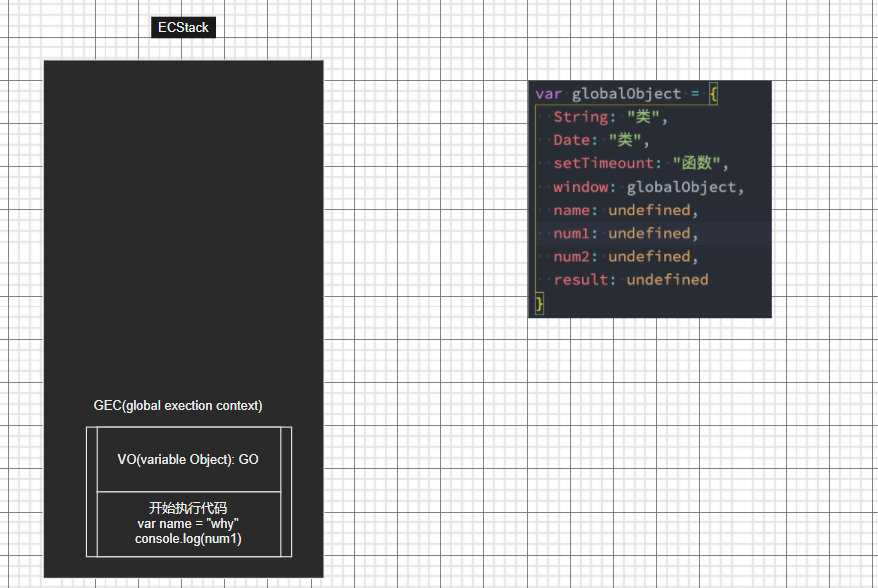Viewport: 878px width, 588px height.
Task: Click the highlighted num1: undefined line
Action: point(625,233)
